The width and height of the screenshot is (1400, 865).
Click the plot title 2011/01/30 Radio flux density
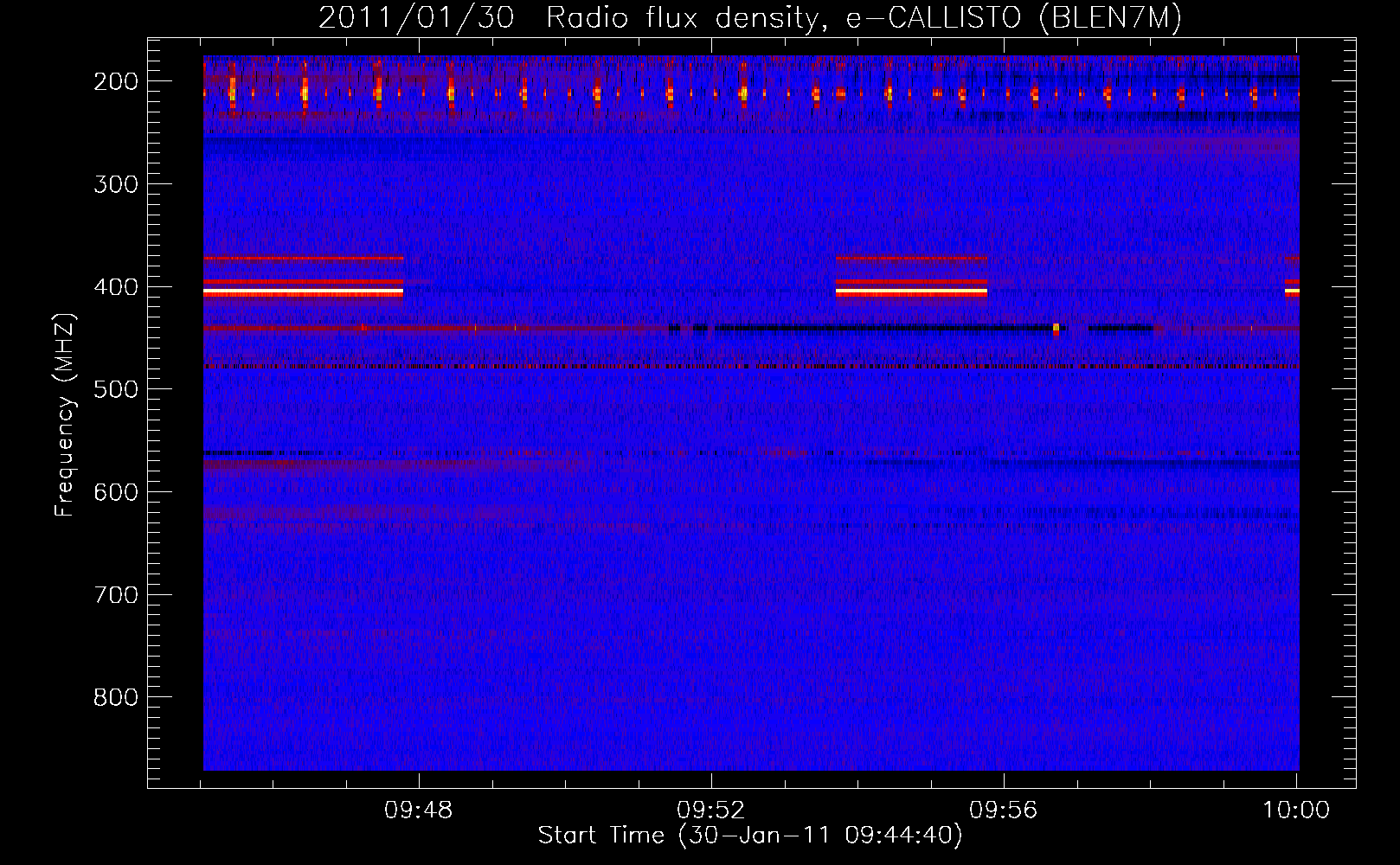[x=749, y=18]
